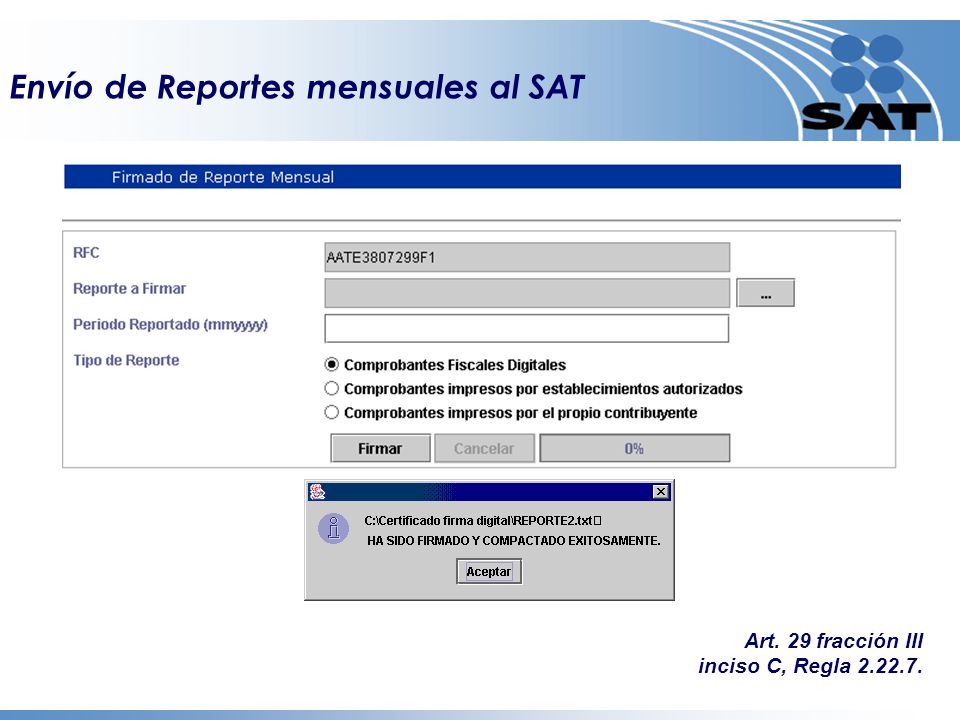Click the Java icon in dialog title bar

(x=317, y=492)
